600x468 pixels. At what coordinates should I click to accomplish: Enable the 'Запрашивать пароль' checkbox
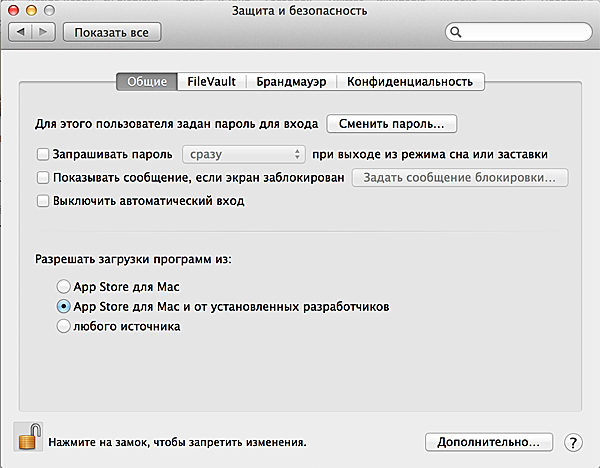click(43, 155)
